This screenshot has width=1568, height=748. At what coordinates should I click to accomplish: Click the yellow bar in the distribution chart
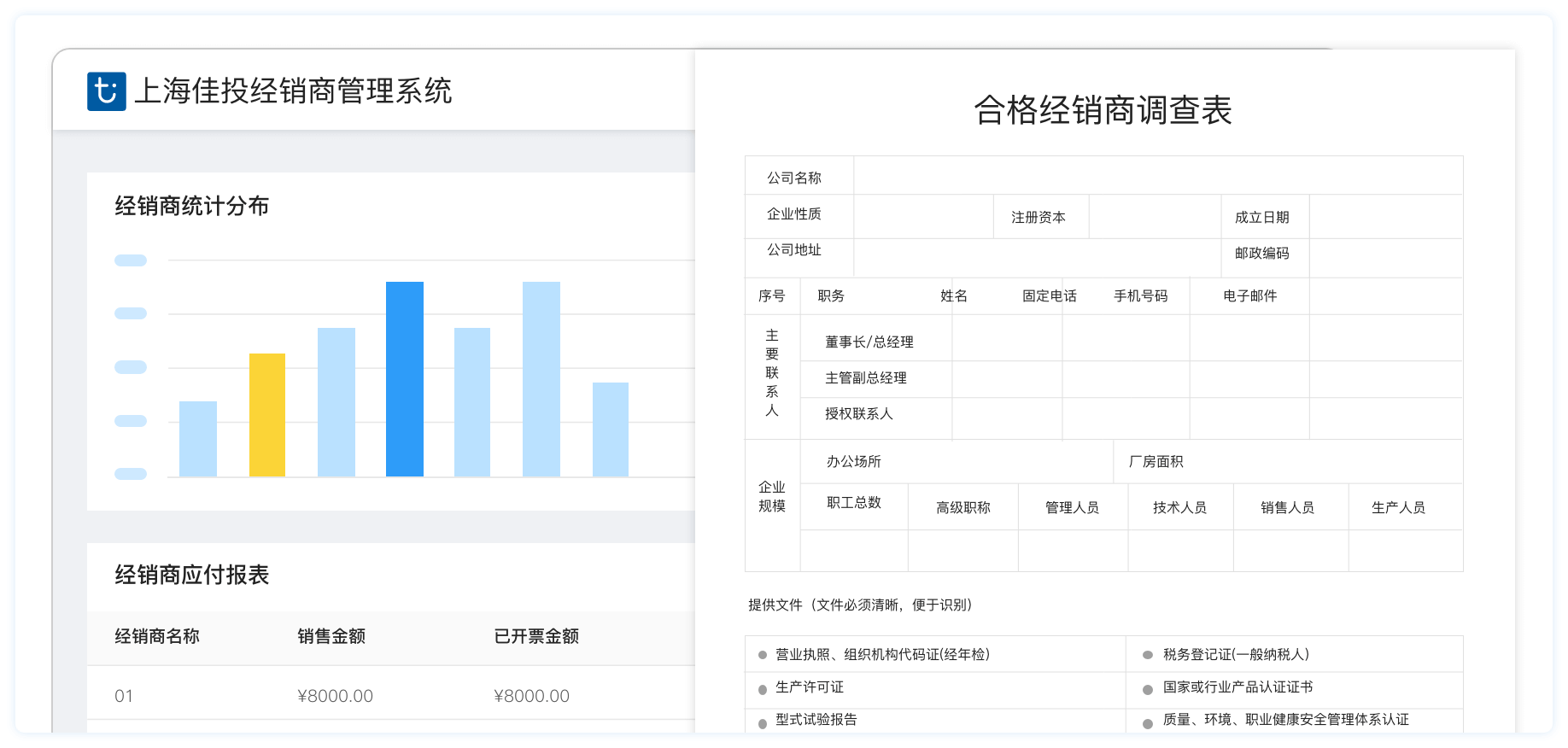[267, 415]
